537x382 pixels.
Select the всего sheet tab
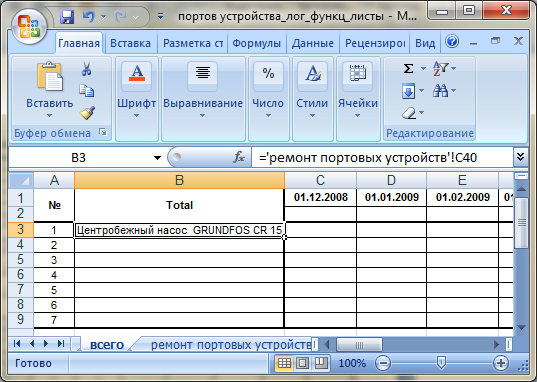(107, 344)
